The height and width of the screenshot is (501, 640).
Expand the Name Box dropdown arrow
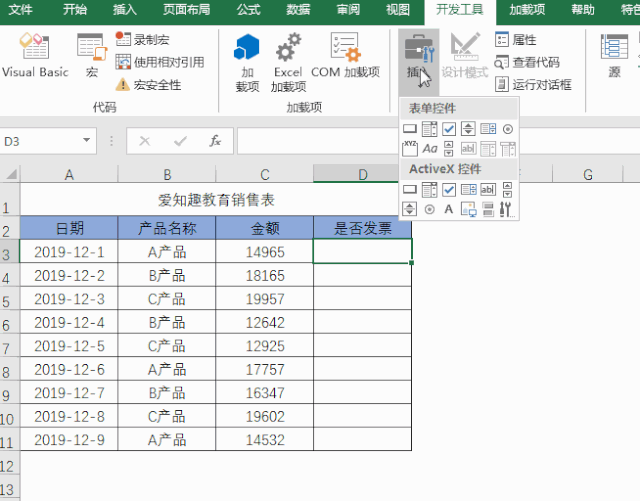[x=87, y=140]
